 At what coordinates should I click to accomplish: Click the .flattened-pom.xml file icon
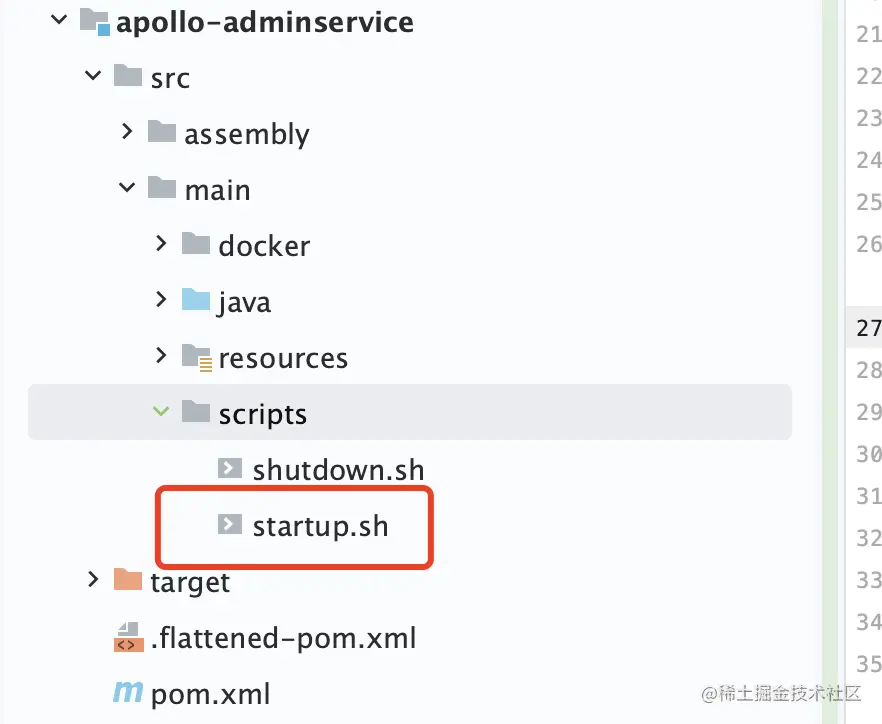(127, 637)
